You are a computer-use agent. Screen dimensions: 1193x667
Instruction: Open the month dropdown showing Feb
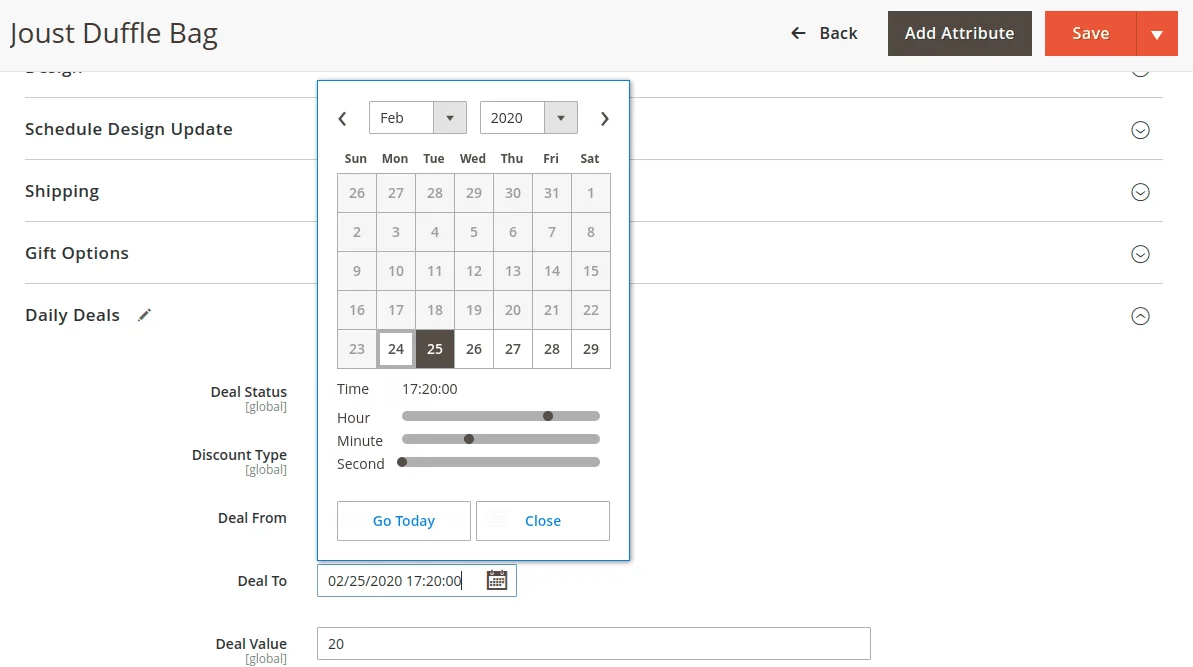tap(417, 118)
